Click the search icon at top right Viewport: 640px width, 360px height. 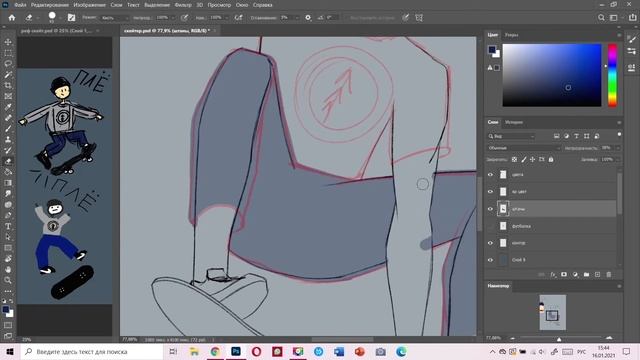[601, 18]
